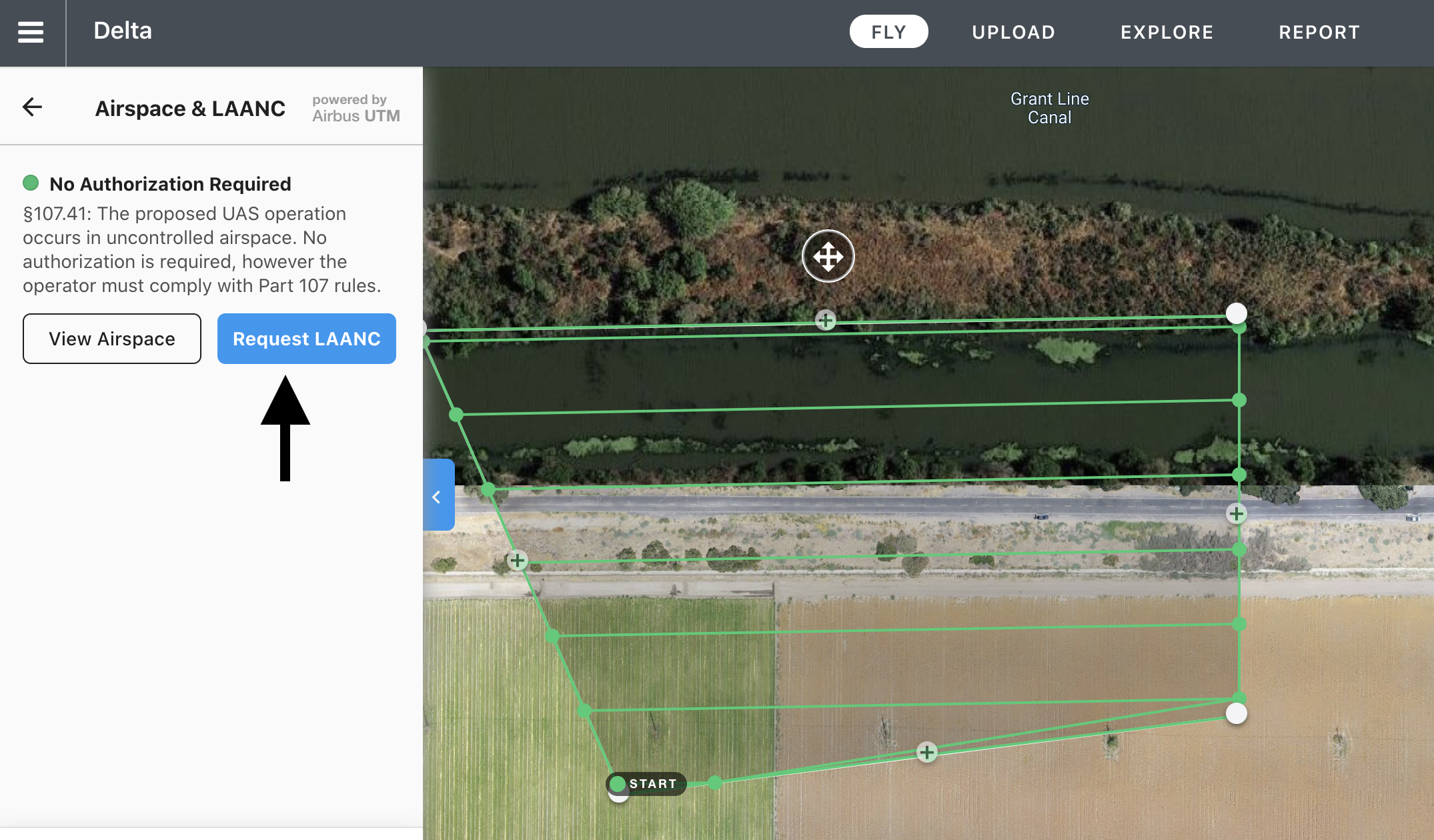Open the REPORT tab
Image resolution: width=1434 pixels, height=840 pixels.
[x=1319, y=32]
